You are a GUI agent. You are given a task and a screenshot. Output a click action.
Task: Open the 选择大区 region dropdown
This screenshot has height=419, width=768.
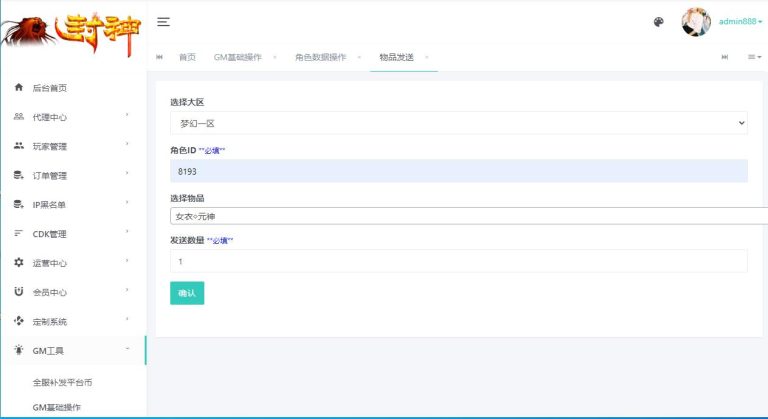[458, 123]
